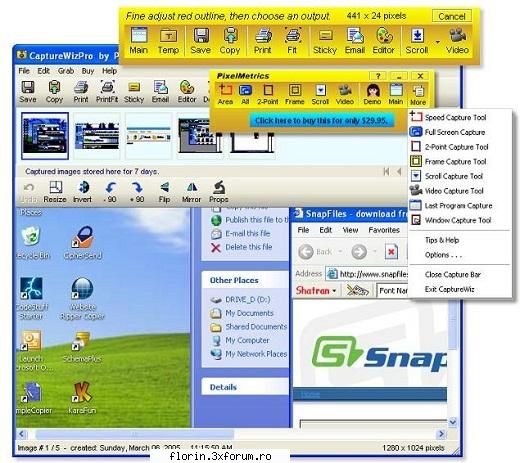520x463 pixels.
Task: Open image Props tool
Action: 219,192
